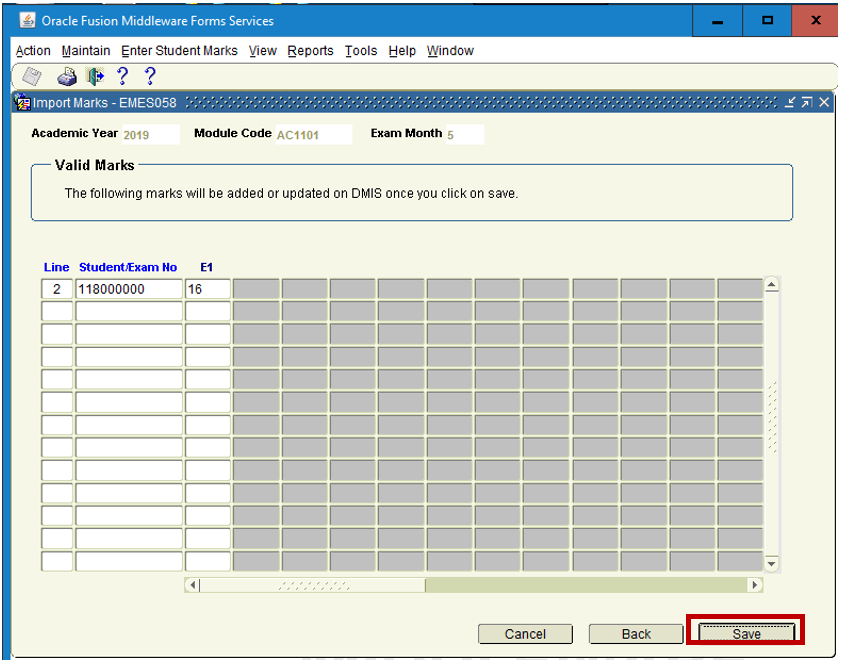Image resolution: width=841 pixels, height=661 pixels.
Task: Minimize the Import Marks inner window
Action: (x=790, y=103)
